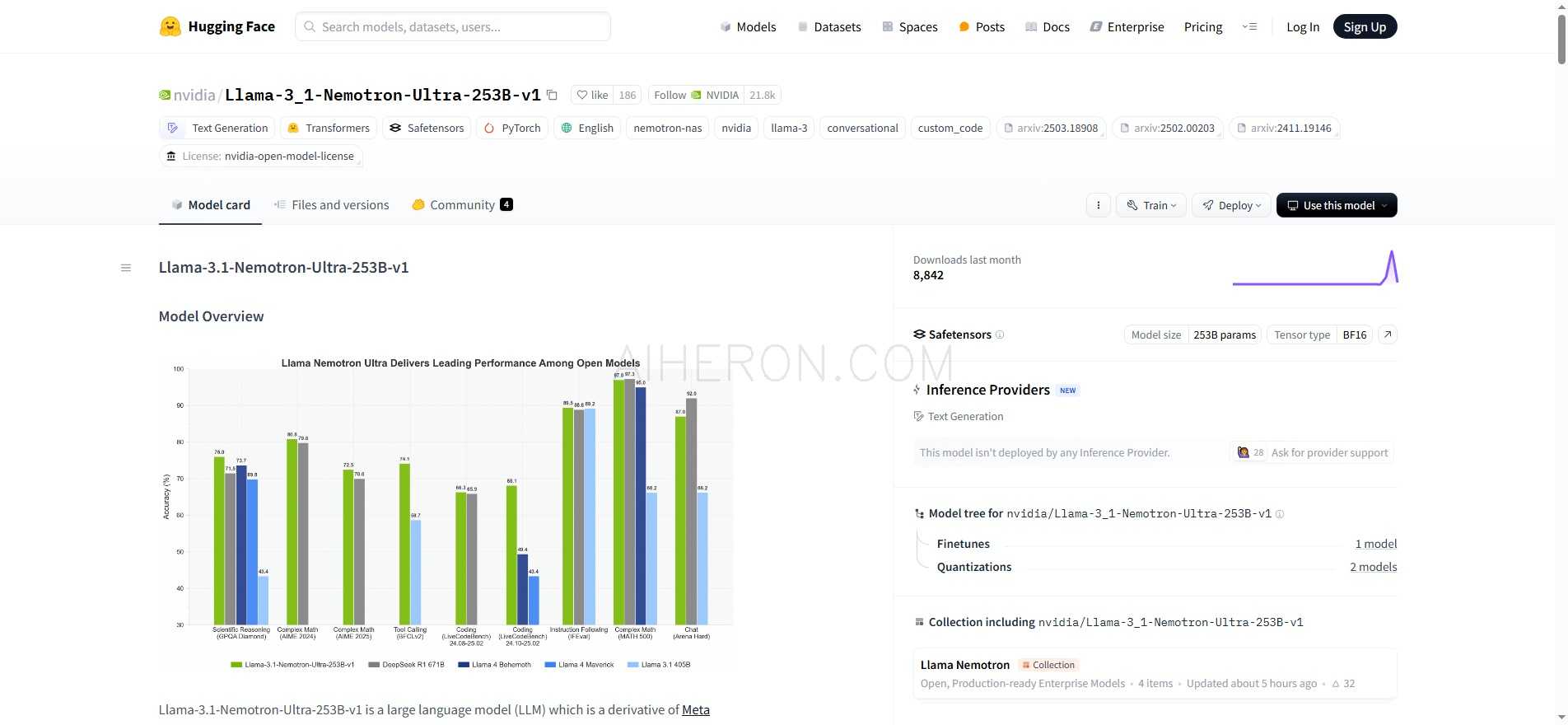
Task: Click the 1 model finetunes count
Action: [1376, 544]
